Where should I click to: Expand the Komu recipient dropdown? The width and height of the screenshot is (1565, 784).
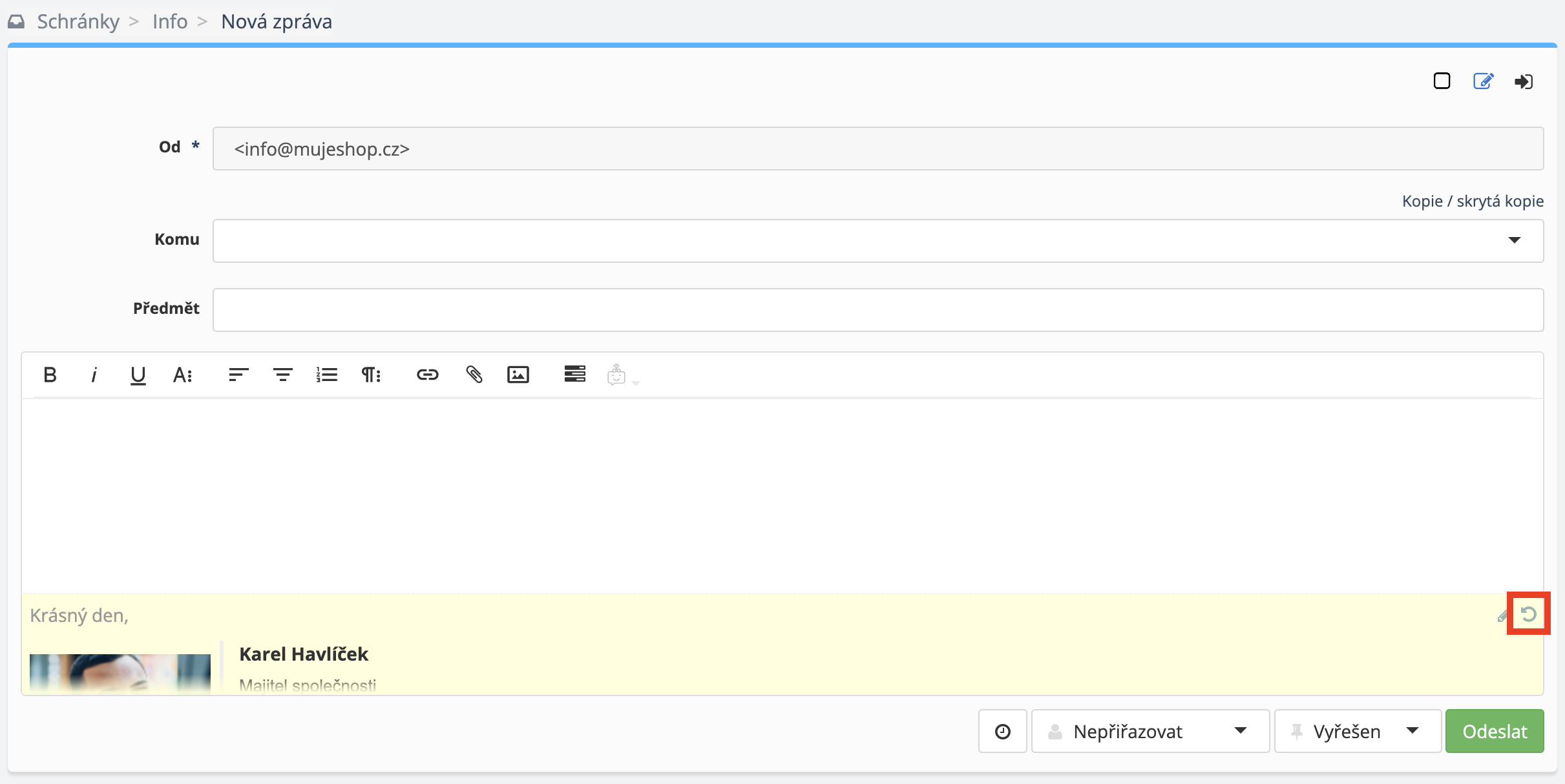[1514, 240]
